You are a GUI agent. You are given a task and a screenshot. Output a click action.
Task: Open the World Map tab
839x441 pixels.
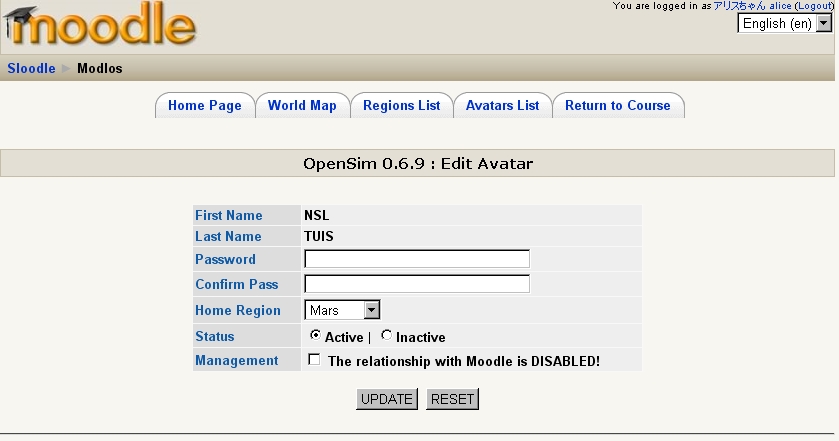pos(302,105)
